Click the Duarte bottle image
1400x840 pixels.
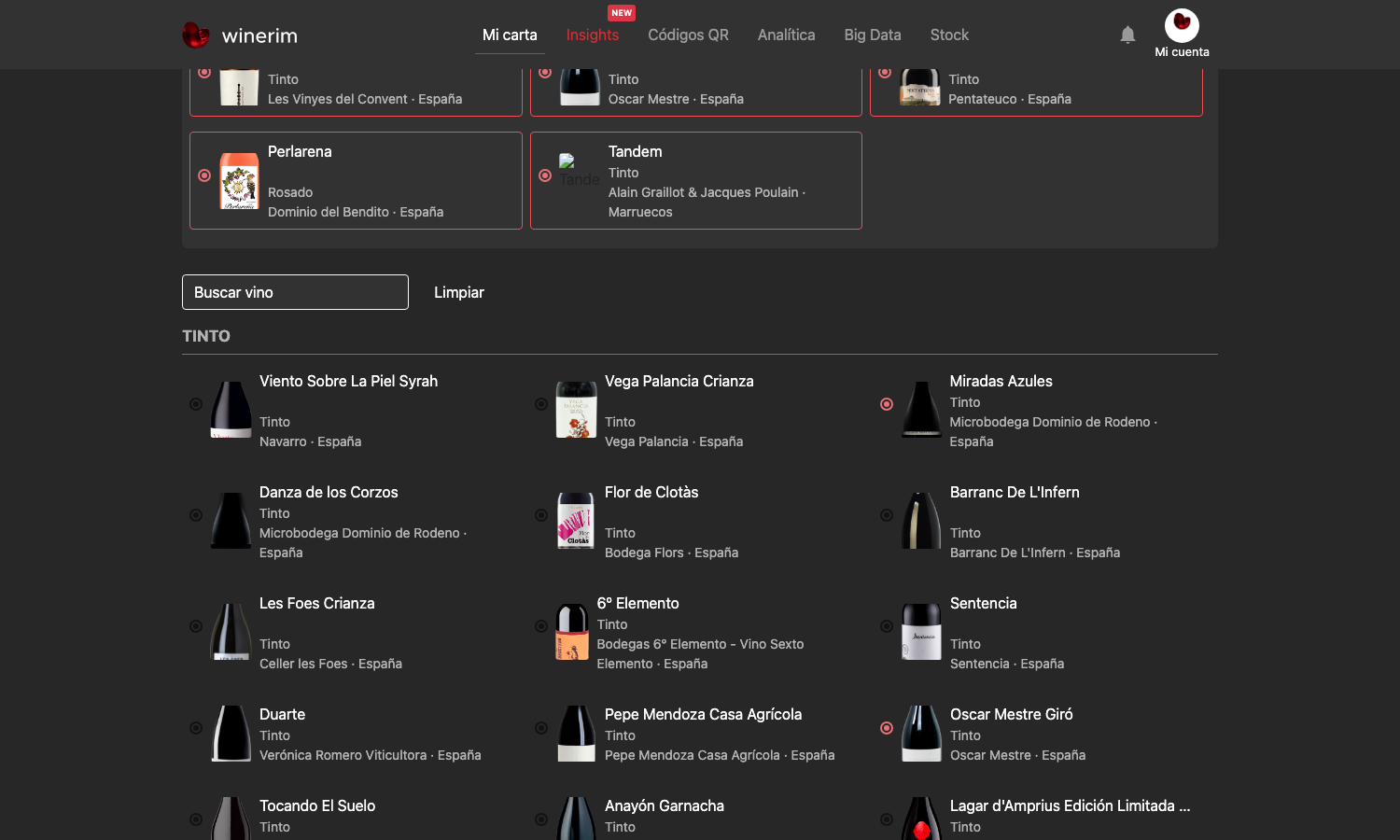[231, 734]
